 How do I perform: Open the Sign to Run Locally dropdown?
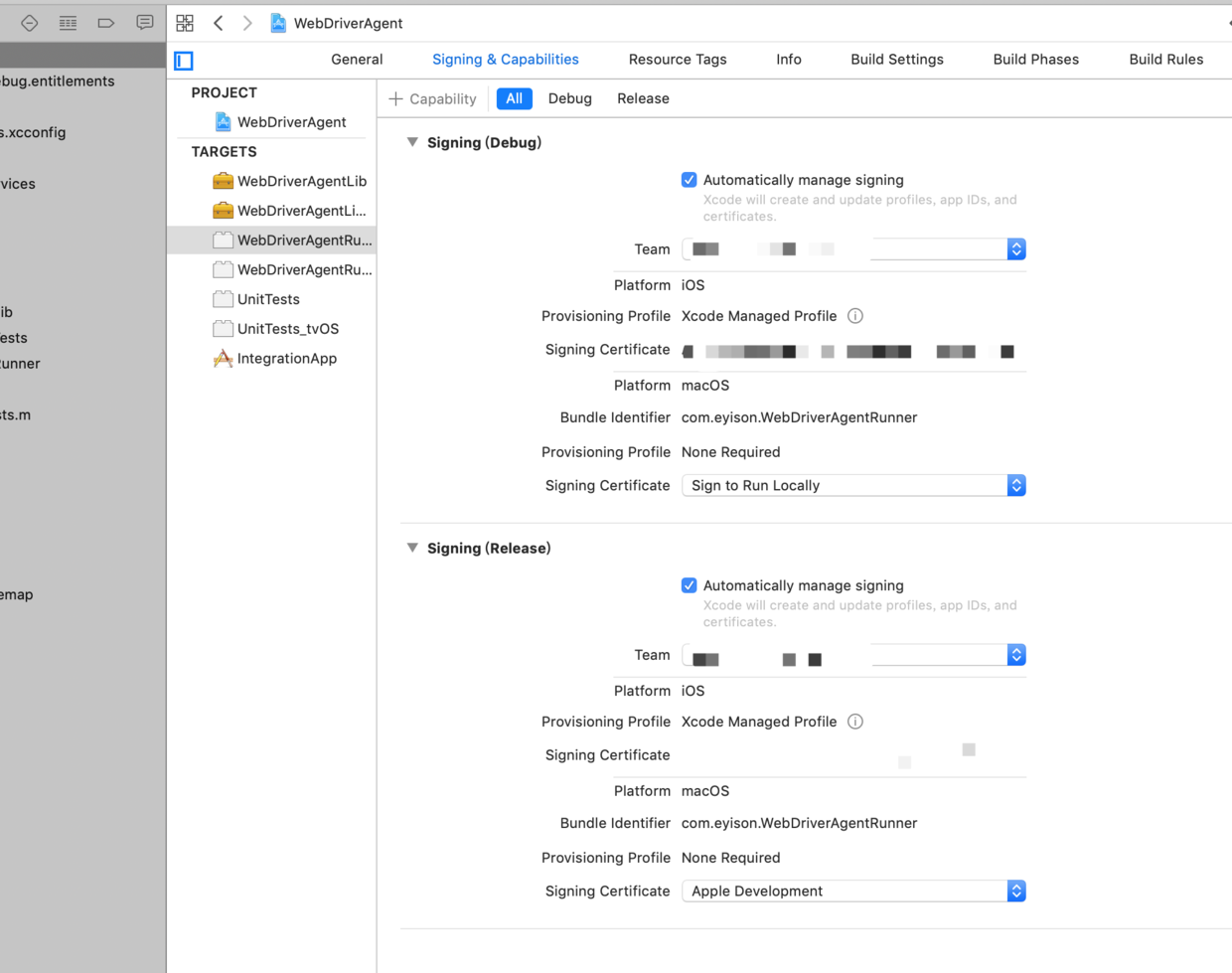pyautogui.click(x=853, y=485)
